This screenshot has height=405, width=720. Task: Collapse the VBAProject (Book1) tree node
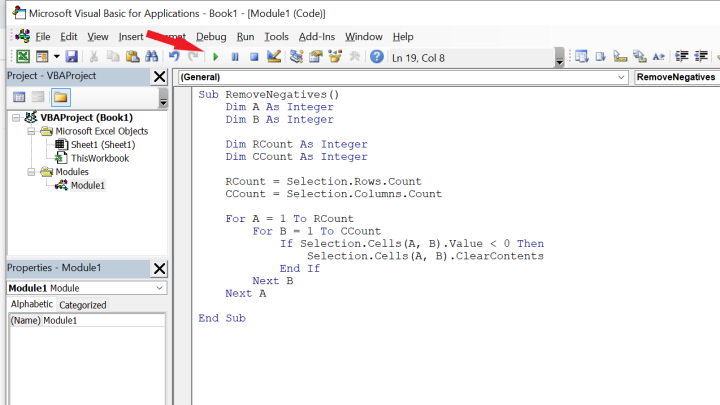[x=16, y=118]
